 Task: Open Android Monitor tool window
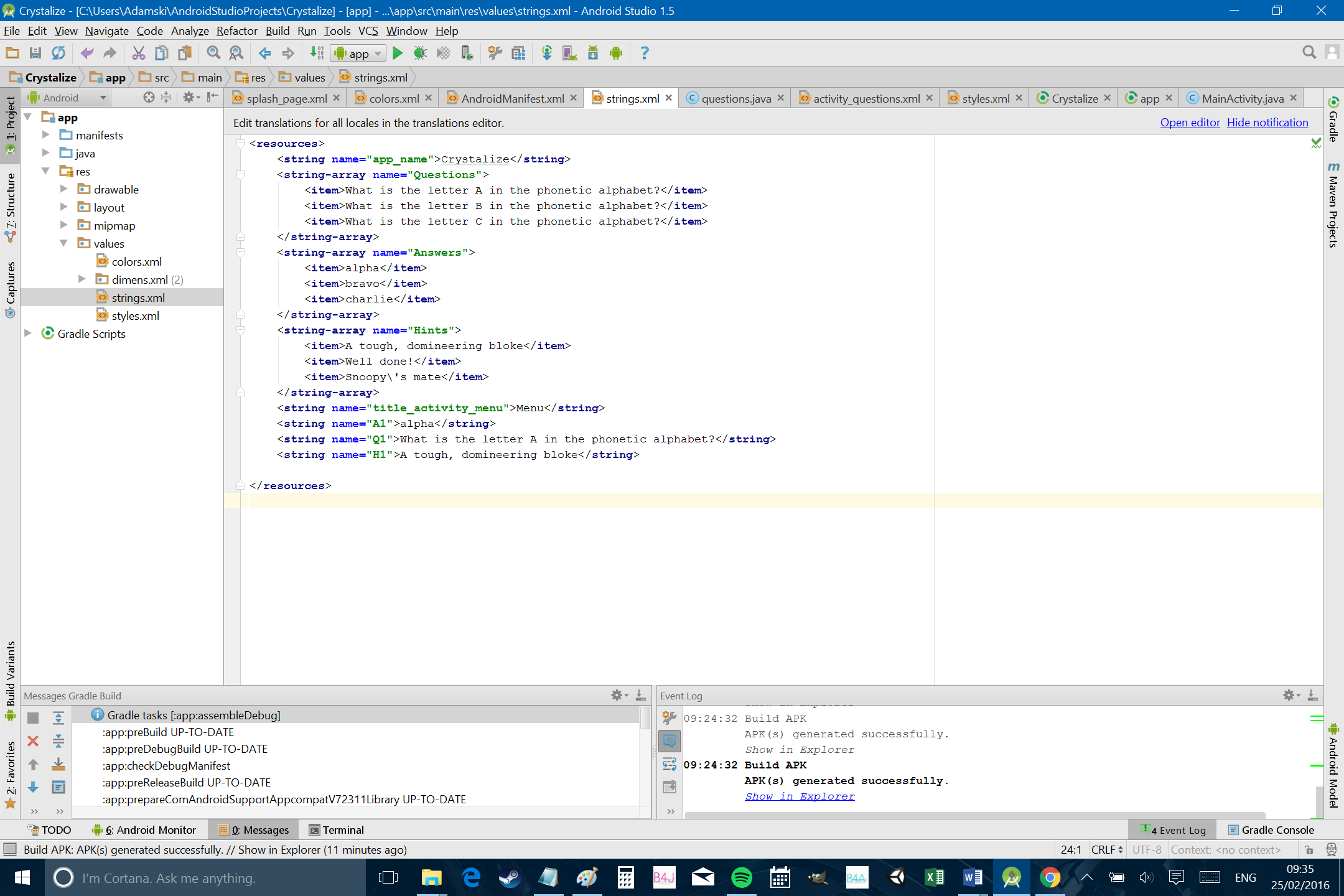tap(144, 829)
